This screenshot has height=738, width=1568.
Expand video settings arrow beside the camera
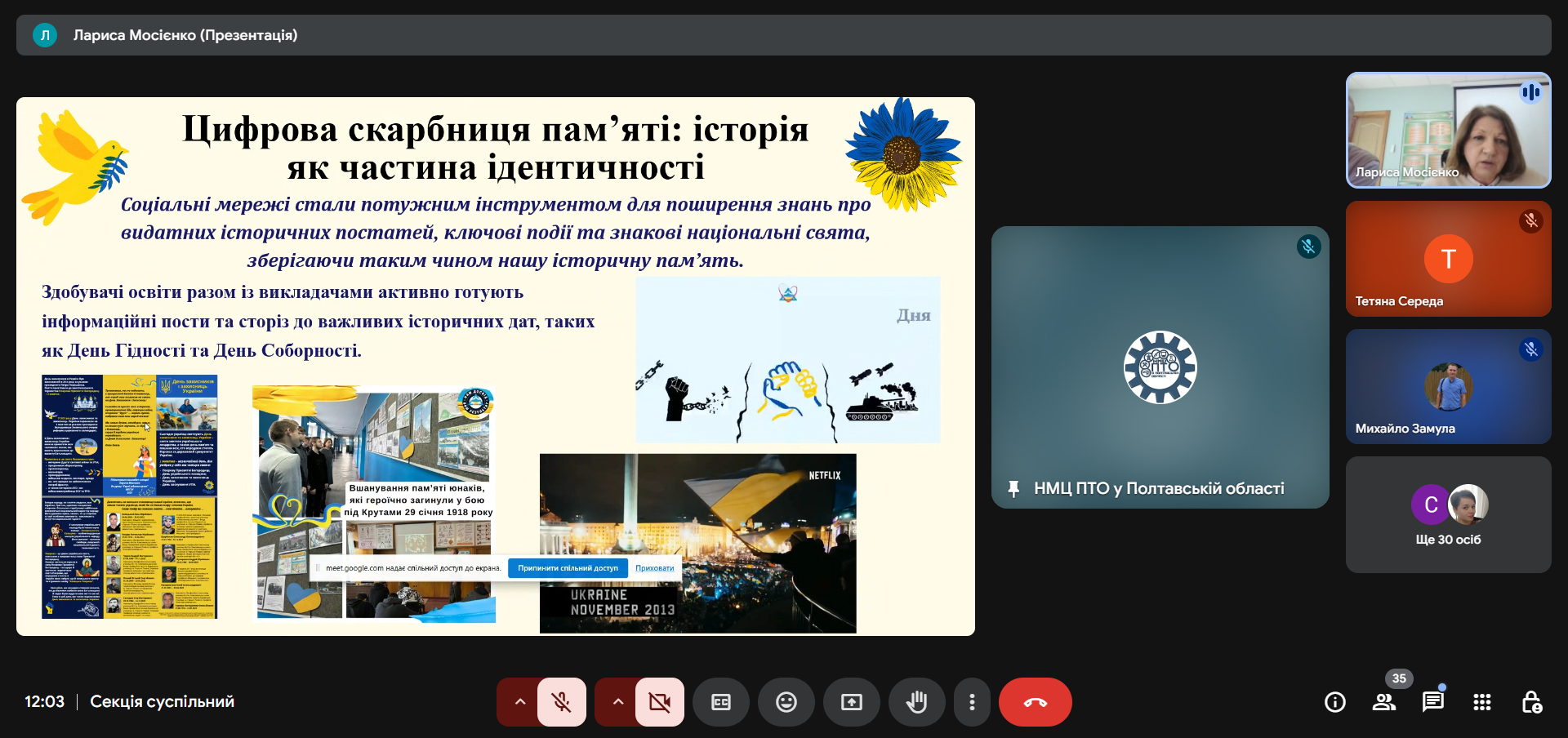pyautogui.click(x=617, y=702)
